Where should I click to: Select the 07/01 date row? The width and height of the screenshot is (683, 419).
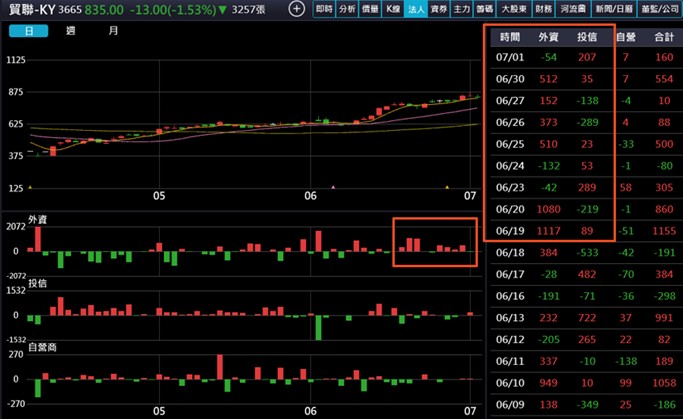(x=586, y=57)
